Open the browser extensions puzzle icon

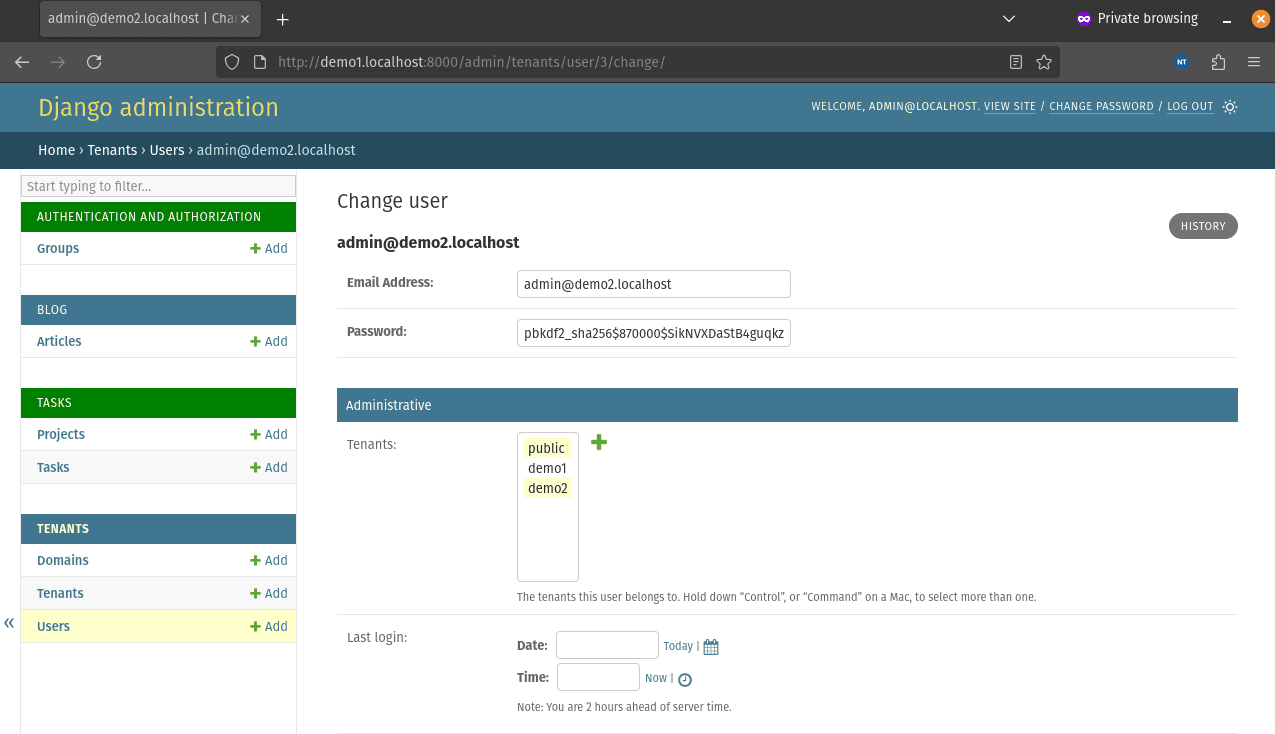tap(1218, 62)
